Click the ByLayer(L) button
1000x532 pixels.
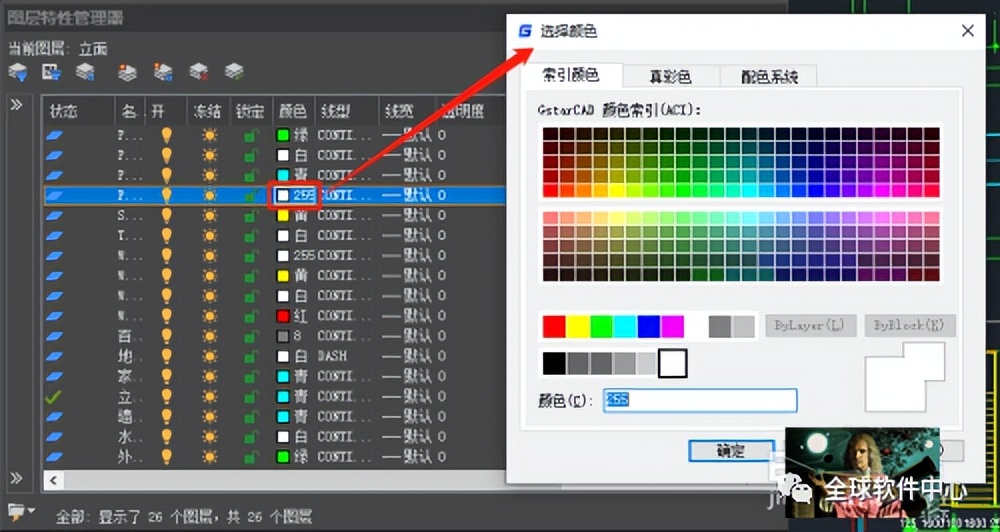click(810, 325)
